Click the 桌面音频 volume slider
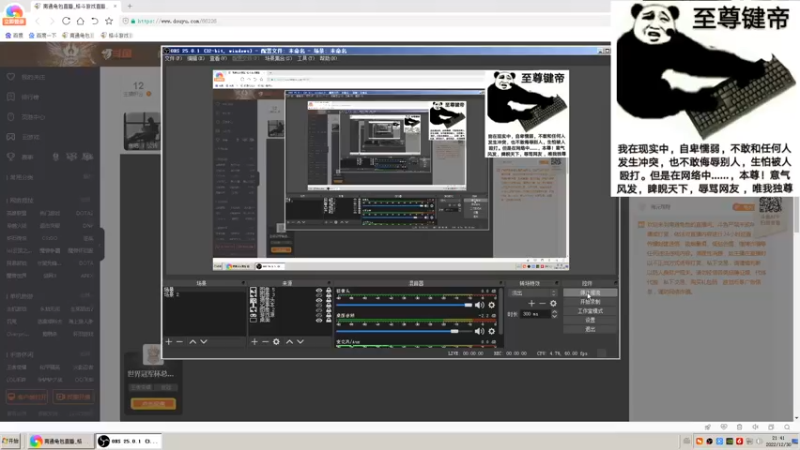800x450 pixels. pos(404,331)
